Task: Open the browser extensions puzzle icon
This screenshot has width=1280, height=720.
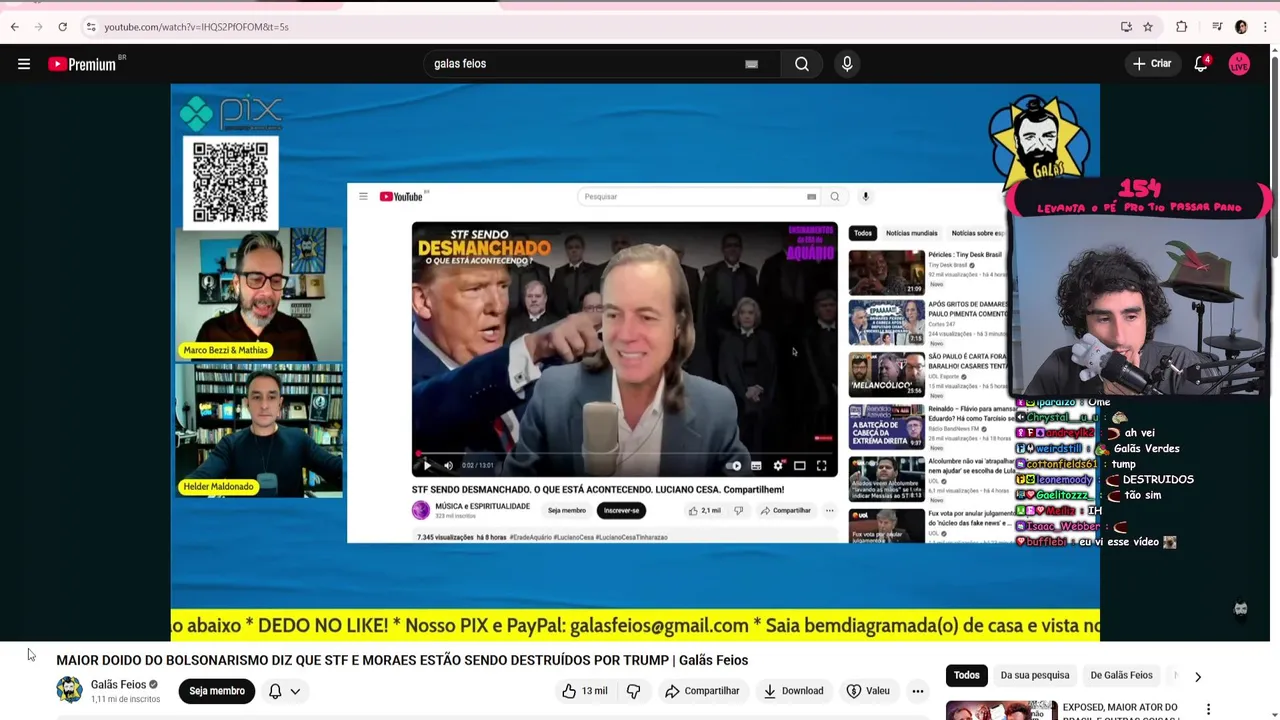Action: pyautogui.click(x=1181, y=27)
